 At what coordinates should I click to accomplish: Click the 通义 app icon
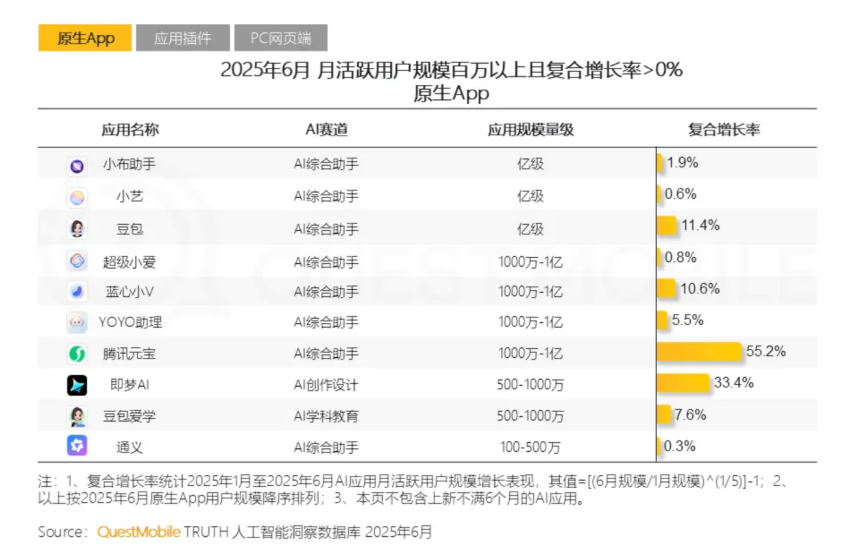click(77, 446)
